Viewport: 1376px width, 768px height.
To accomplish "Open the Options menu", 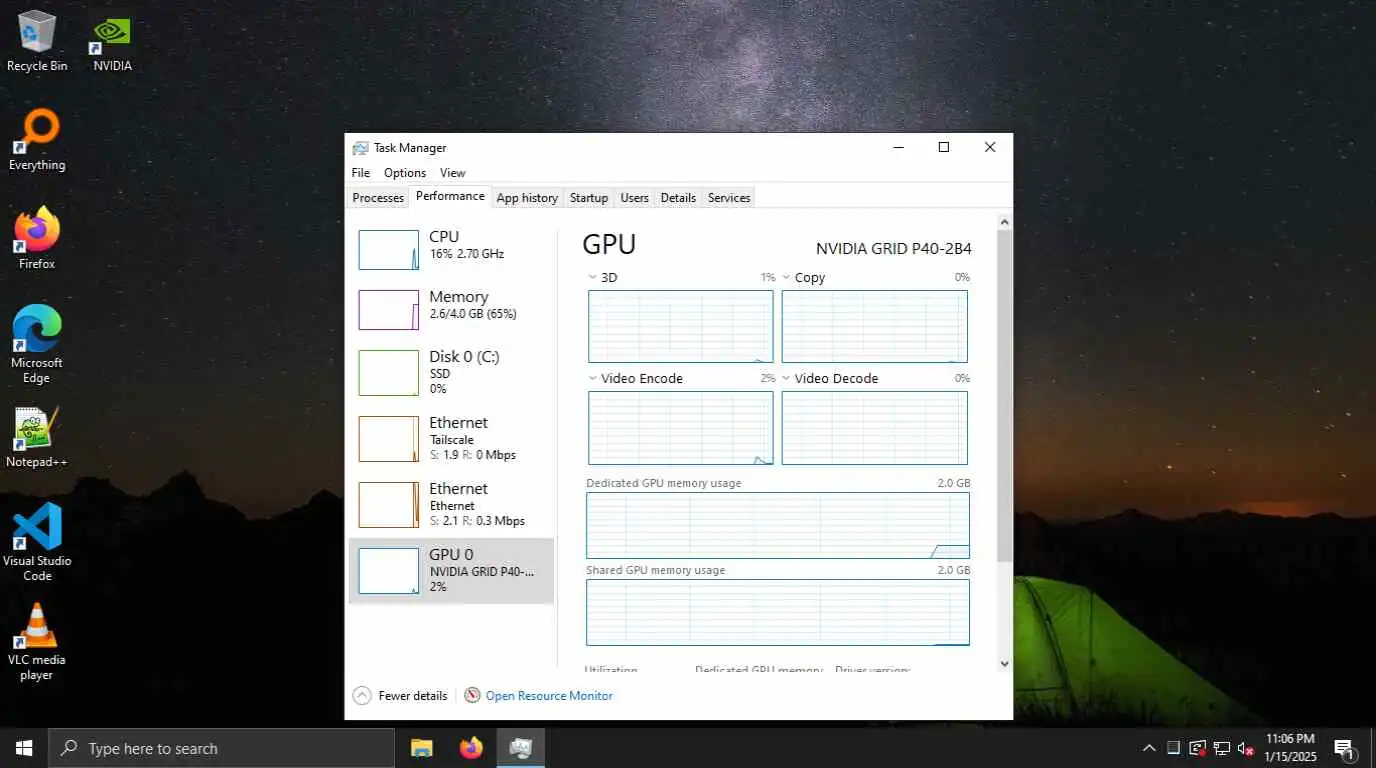I will [405, 173].
